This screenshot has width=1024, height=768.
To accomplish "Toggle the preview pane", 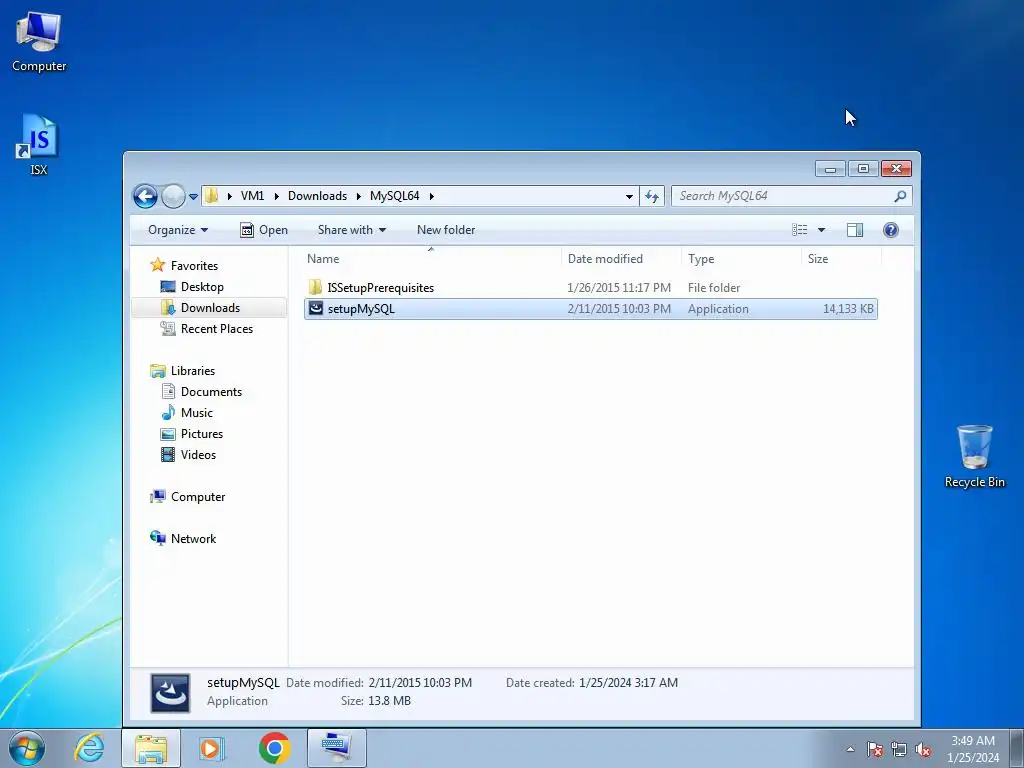I will coord(855,230).
